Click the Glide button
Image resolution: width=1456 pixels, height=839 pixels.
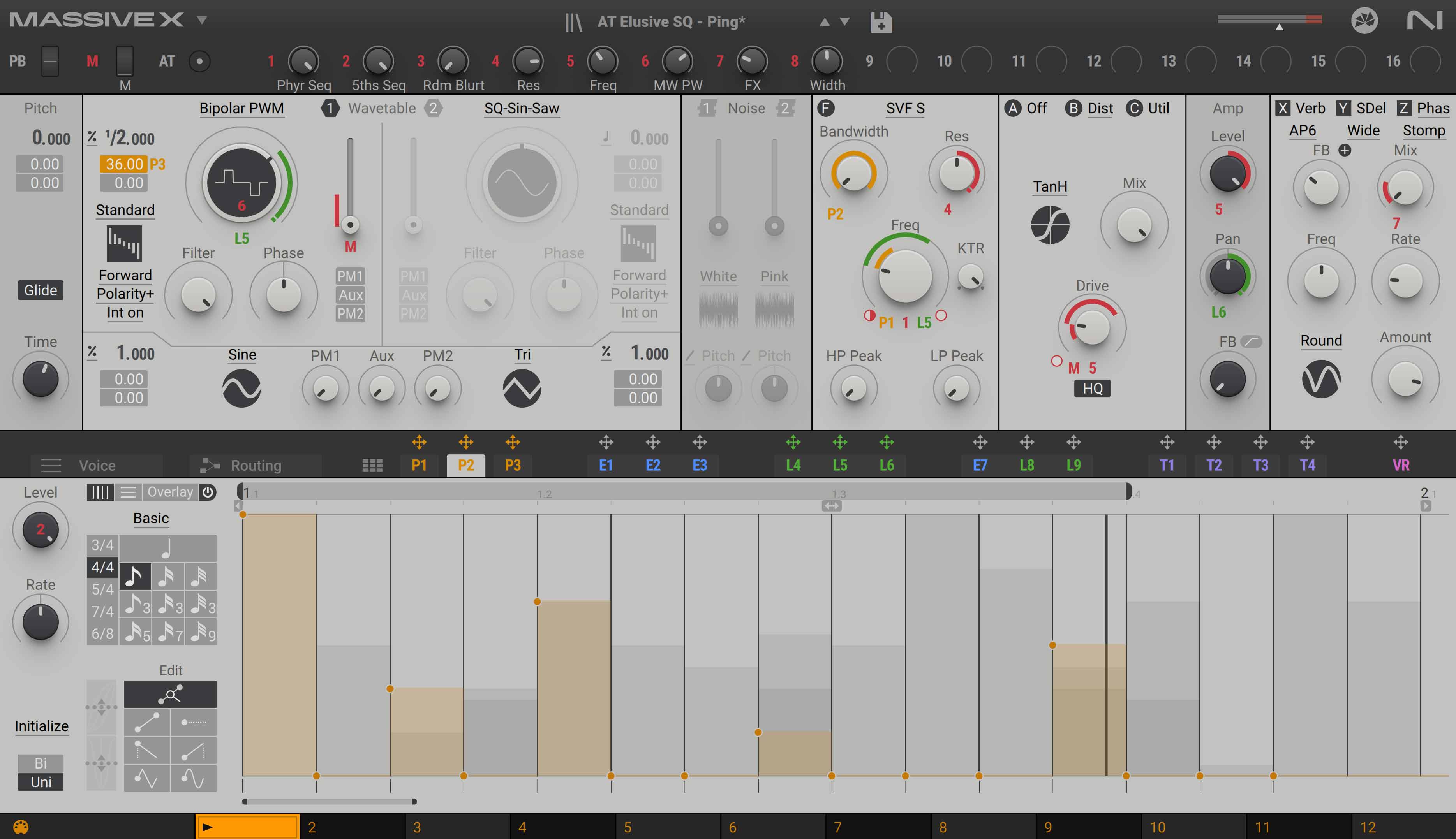coord(41,290)
